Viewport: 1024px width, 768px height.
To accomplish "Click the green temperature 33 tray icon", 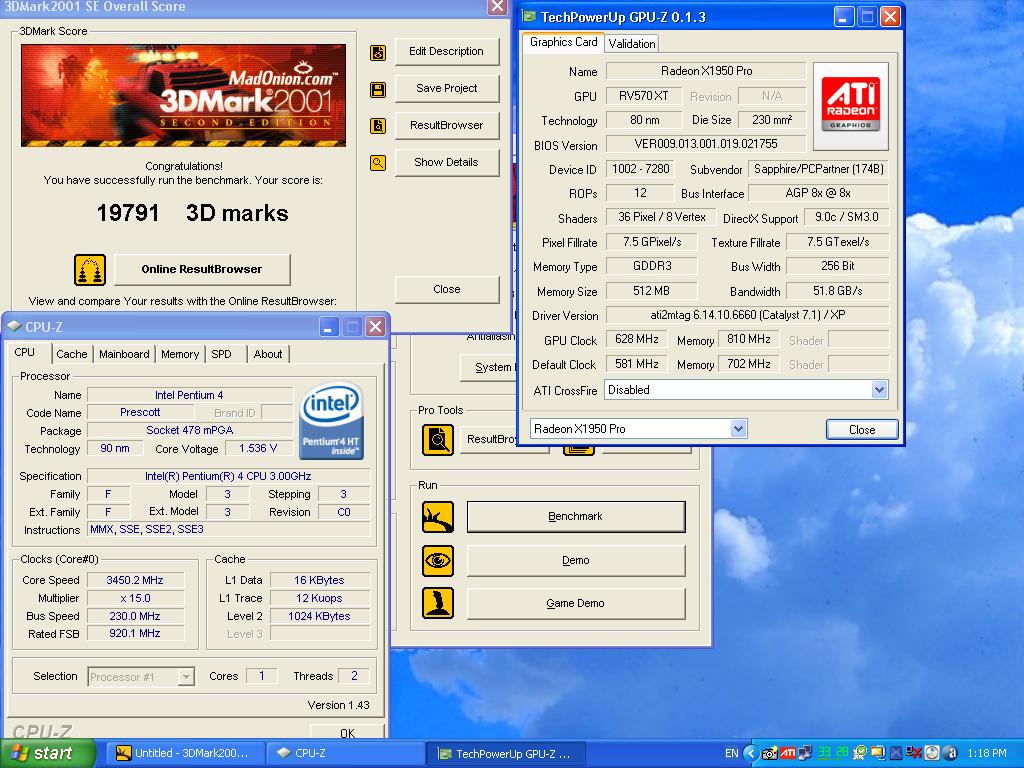I will (824, 753).
